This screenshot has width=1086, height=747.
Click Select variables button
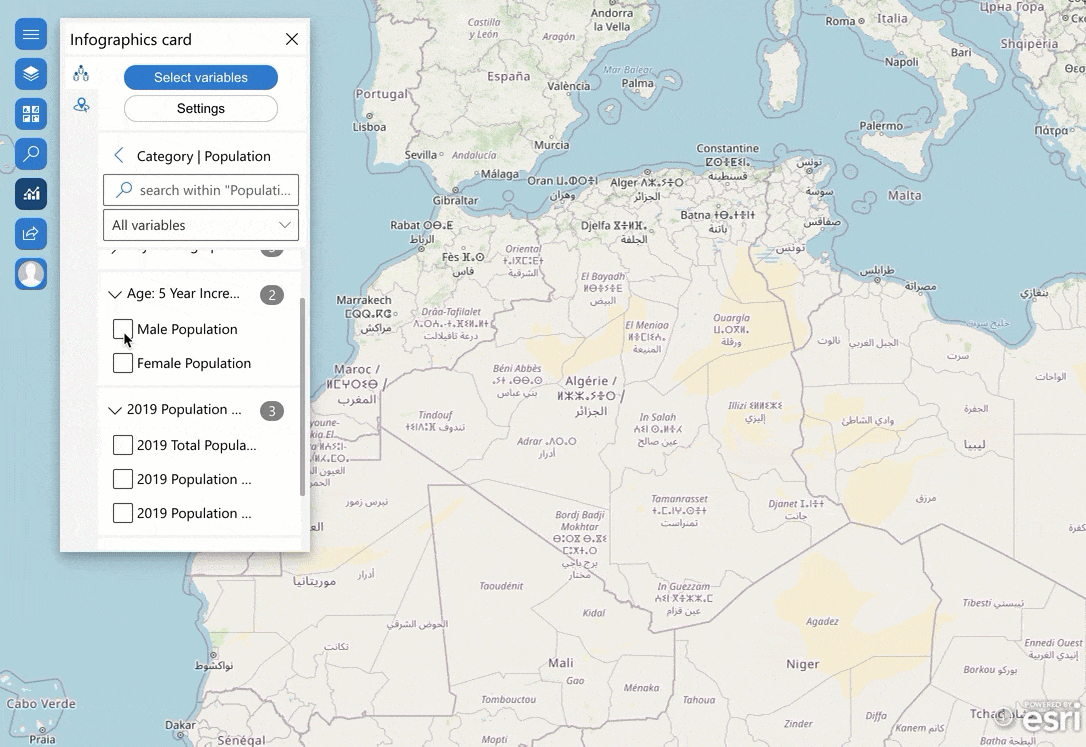click(201, 78)
